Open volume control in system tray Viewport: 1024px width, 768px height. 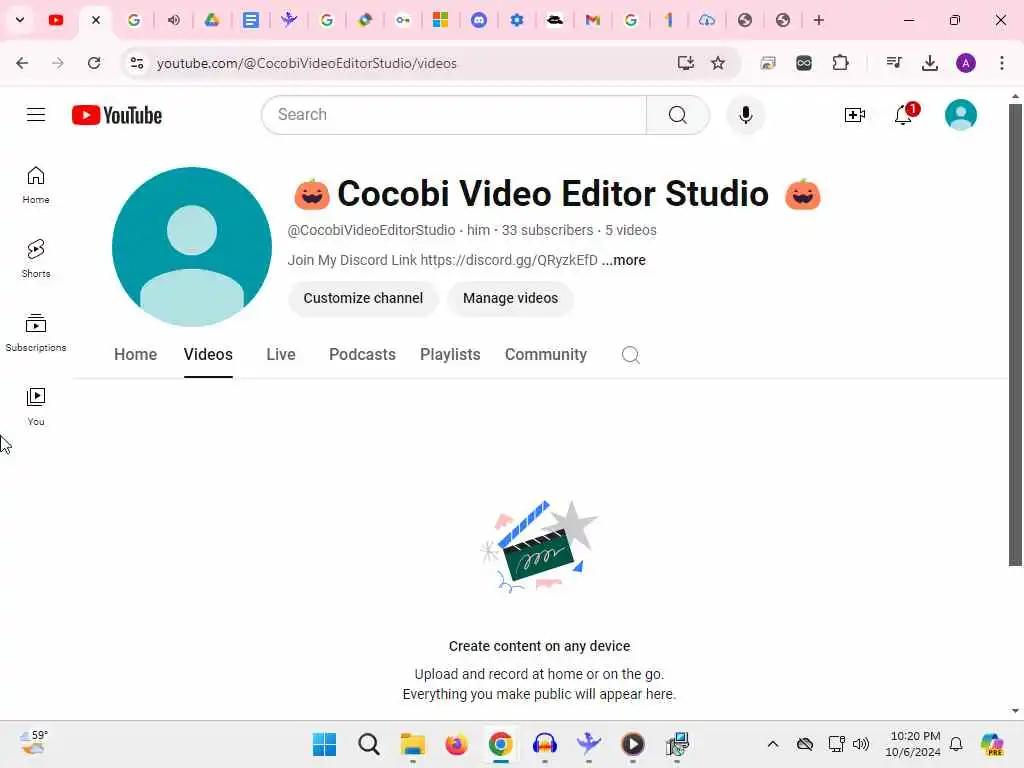(x=861, y=744)
